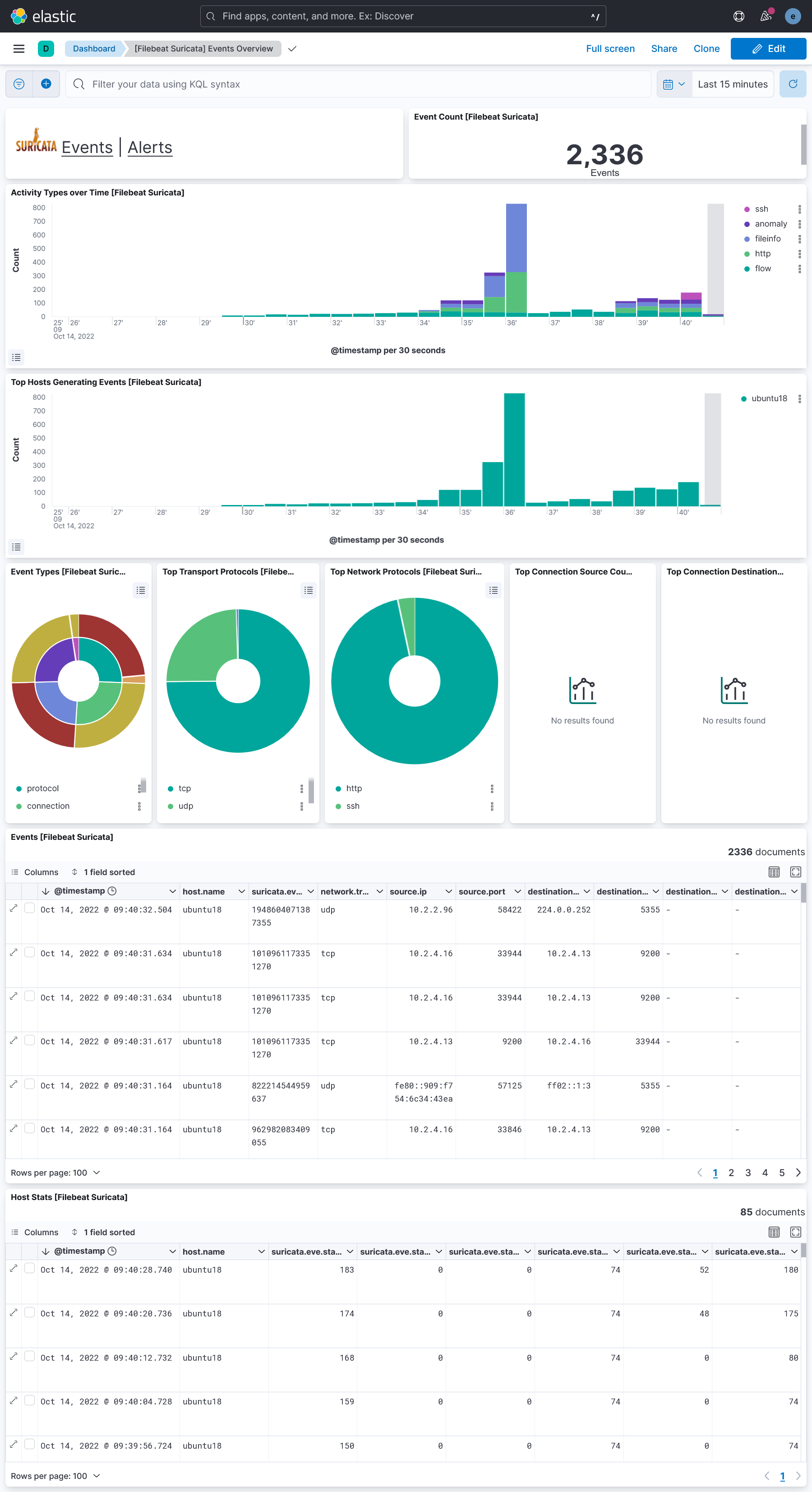812x1492 pixels.
Task: Toggle legend in Top Network Protocols panel
Action: coord(493,590)
